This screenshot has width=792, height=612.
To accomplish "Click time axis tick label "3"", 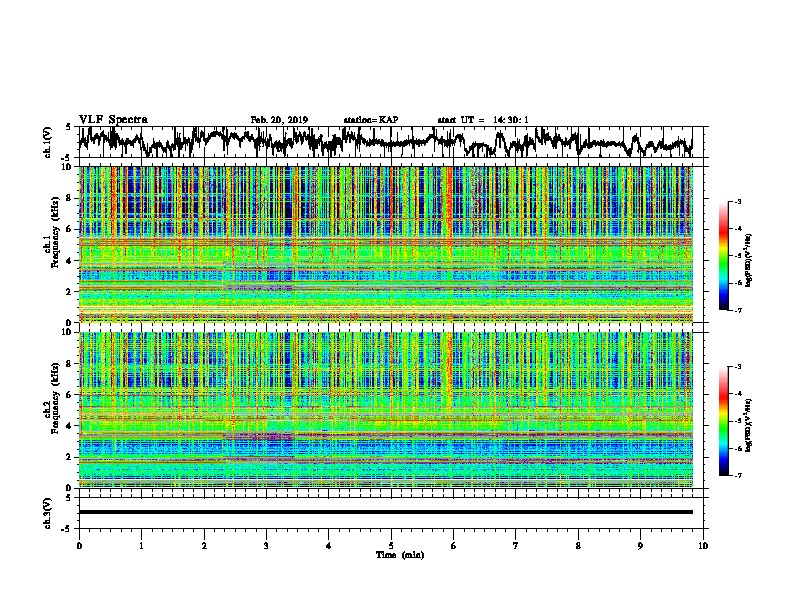I will [266, 546].
